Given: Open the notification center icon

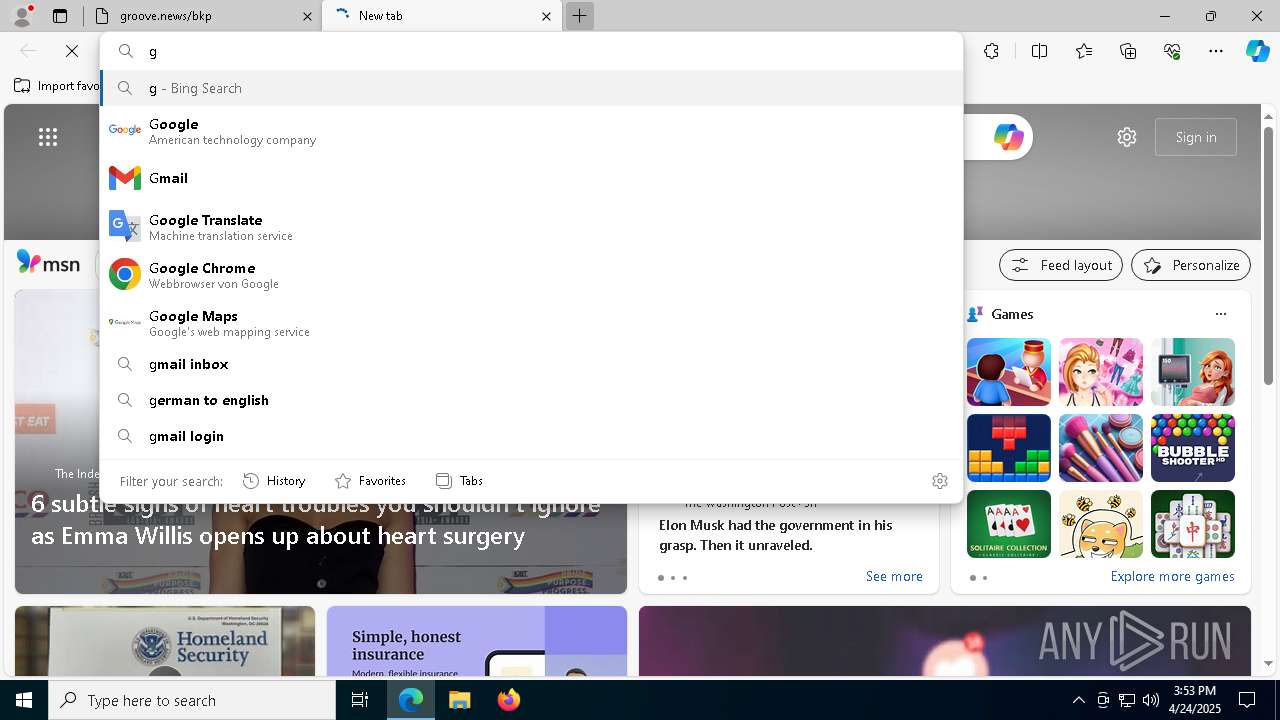Looking at the screenshot, I should 1247,700.
